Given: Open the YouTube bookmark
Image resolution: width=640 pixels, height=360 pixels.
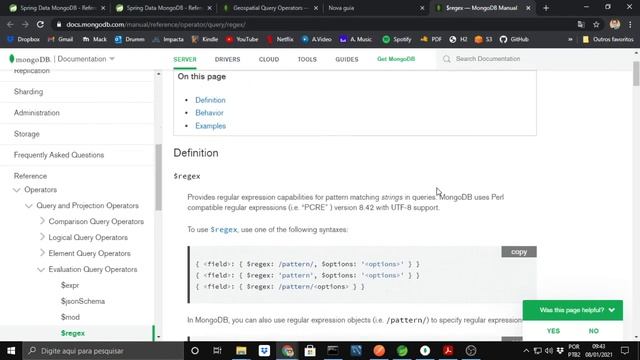Looking at the screenshot, I should [242, 39].
